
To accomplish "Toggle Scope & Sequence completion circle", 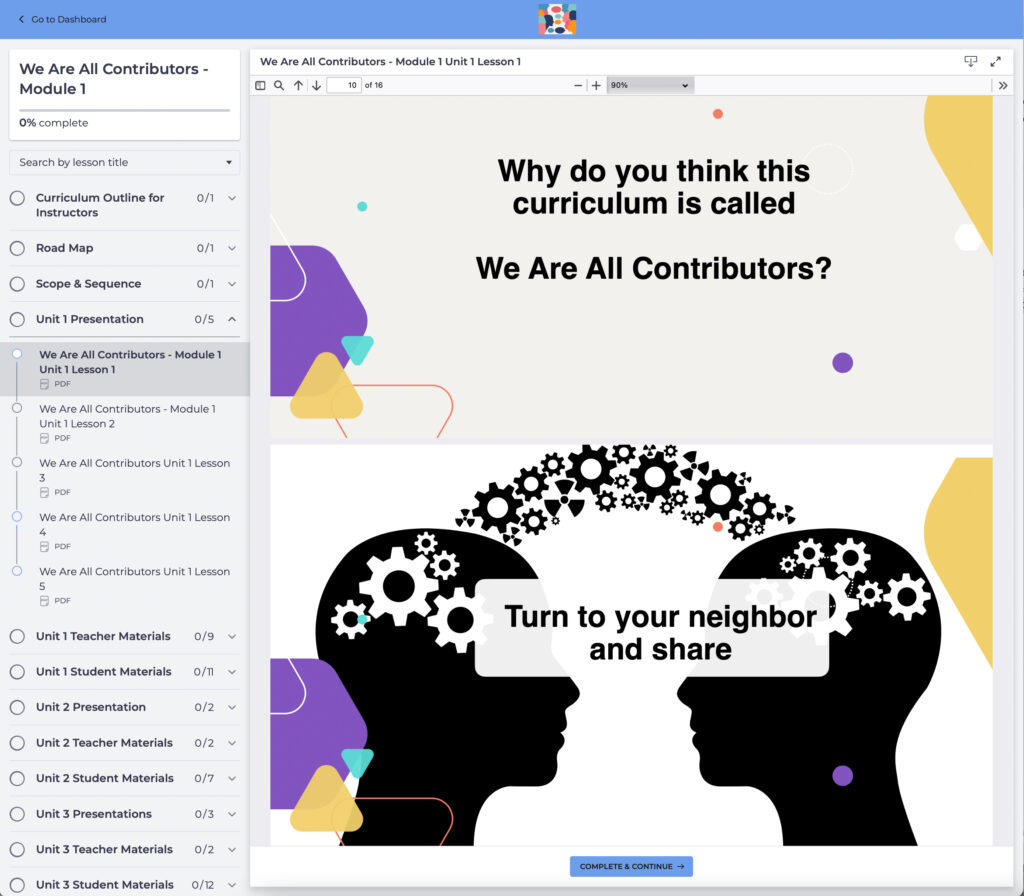I will coord(17,284).
